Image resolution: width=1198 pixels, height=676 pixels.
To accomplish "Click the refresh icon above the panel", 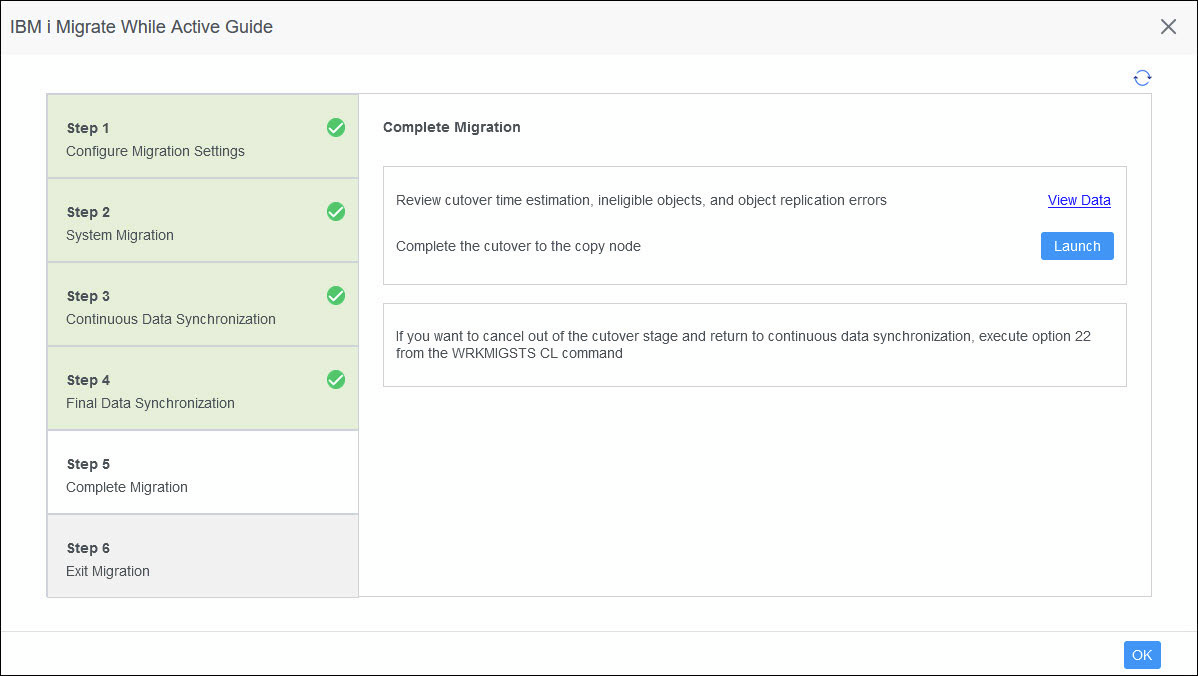I will 1142,78.
